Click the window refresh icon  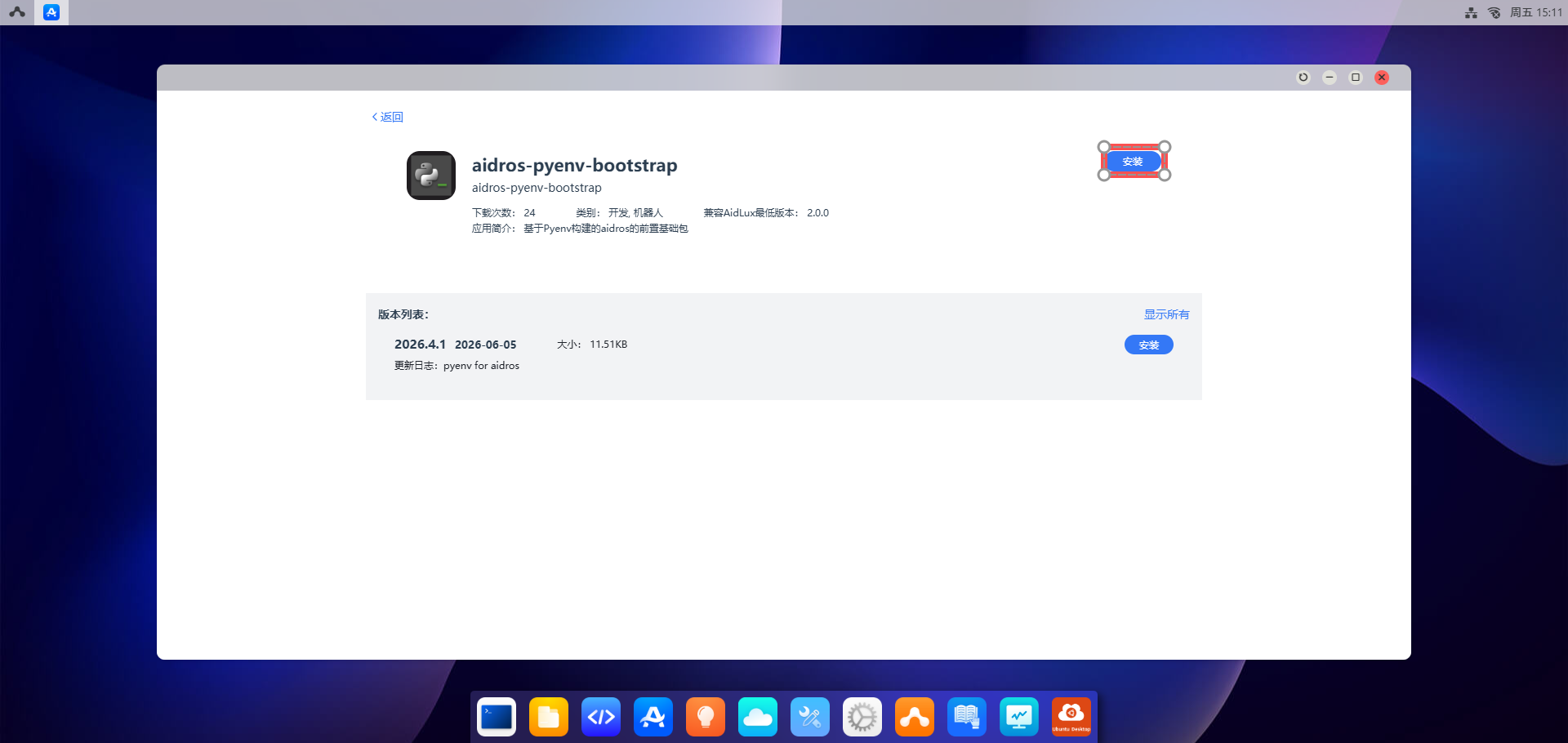(1303, 78)
